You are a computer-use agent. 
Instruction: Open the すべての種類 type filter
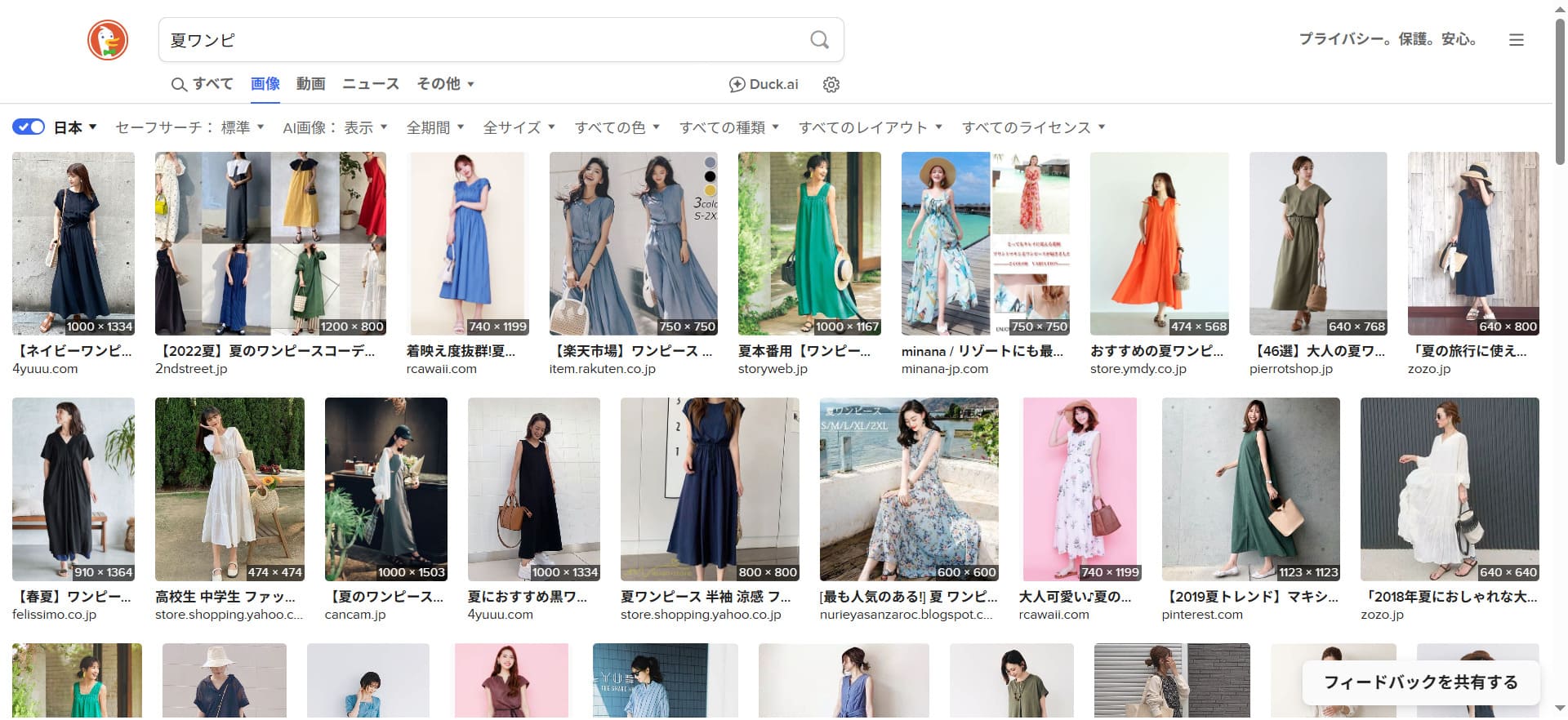729,127
